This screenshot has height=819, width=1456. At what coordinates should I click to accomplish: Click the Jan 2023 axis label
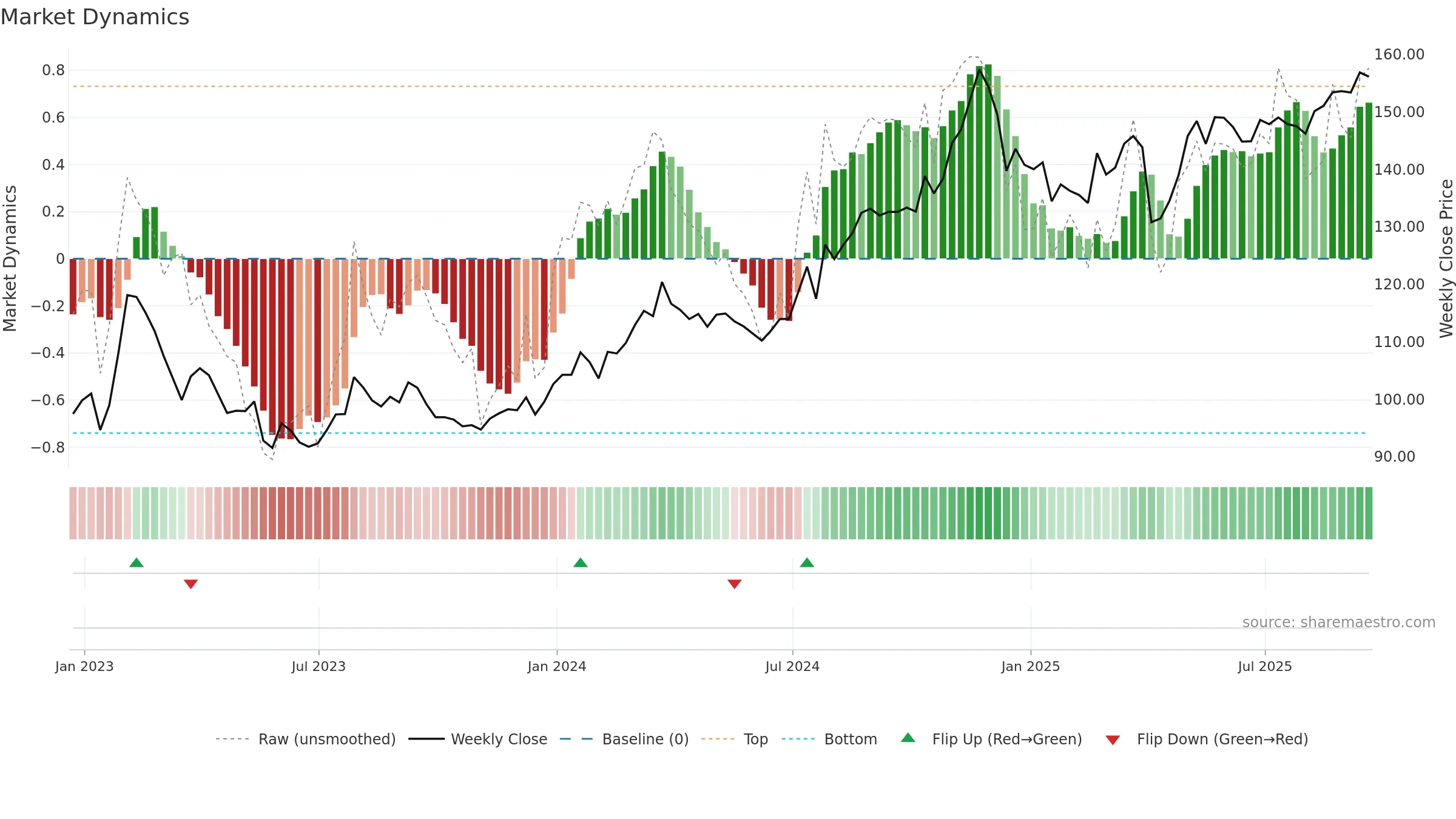click(84, 666)
